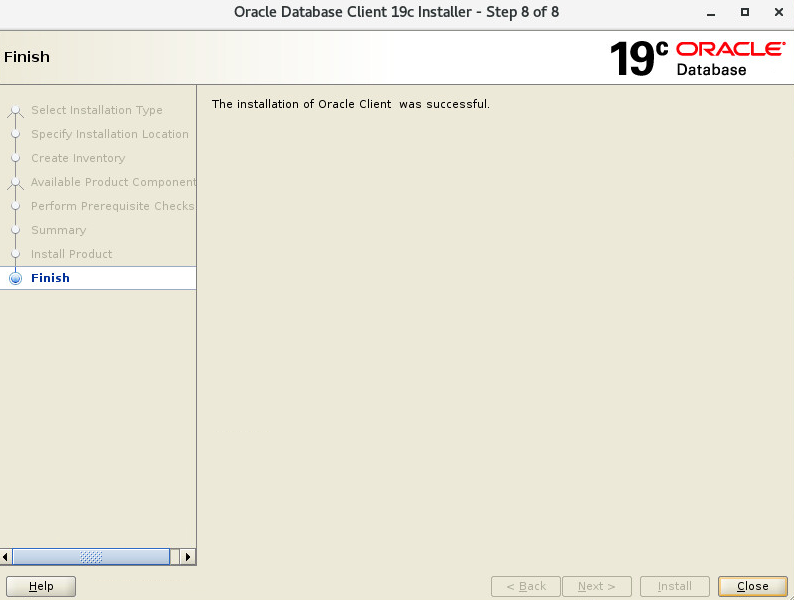Select the Specify Installation Location step
Screen dimensions: 794x600
110,134
